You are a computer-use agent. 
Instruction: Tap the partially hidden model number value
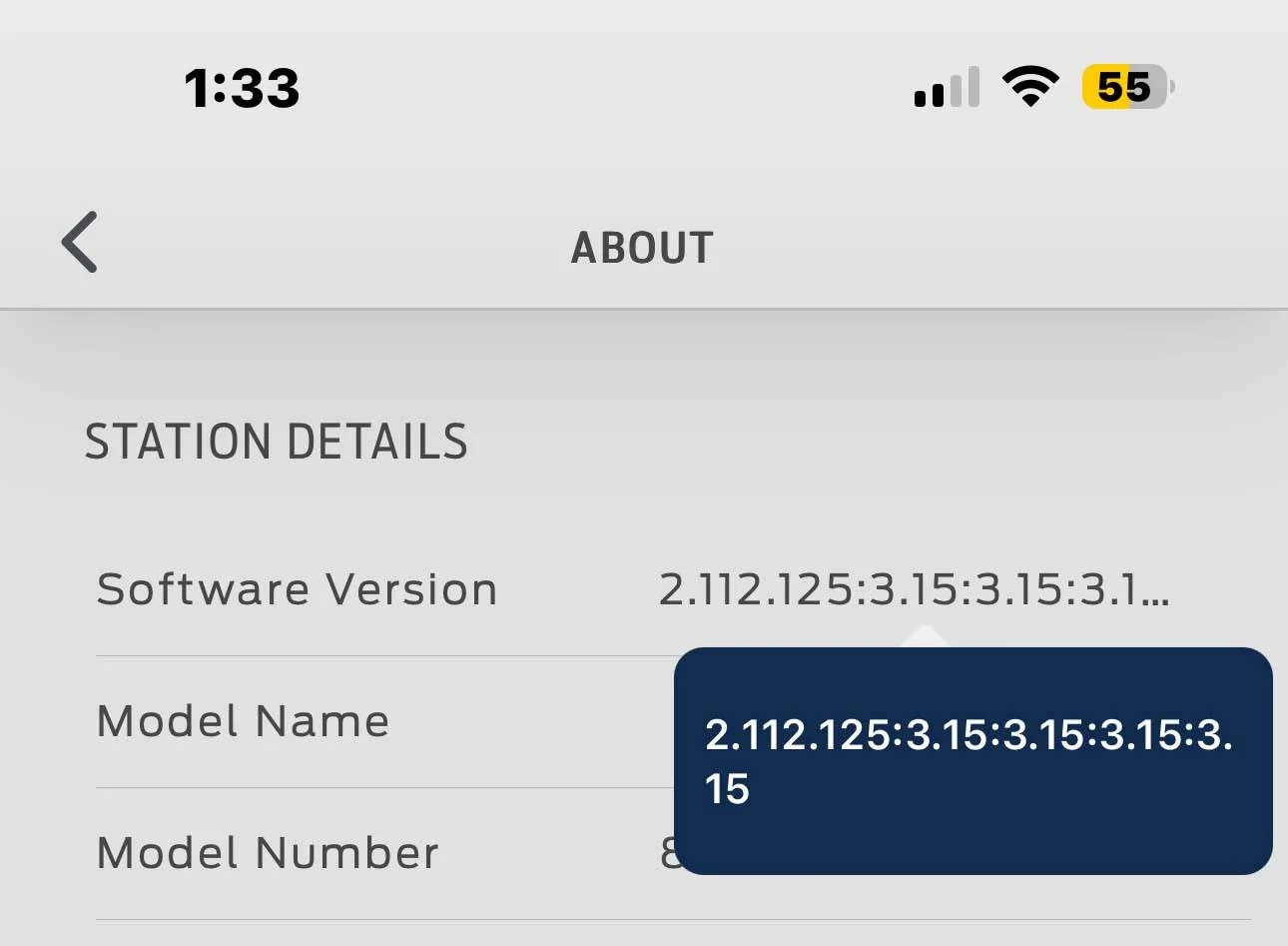pos(667,853)
